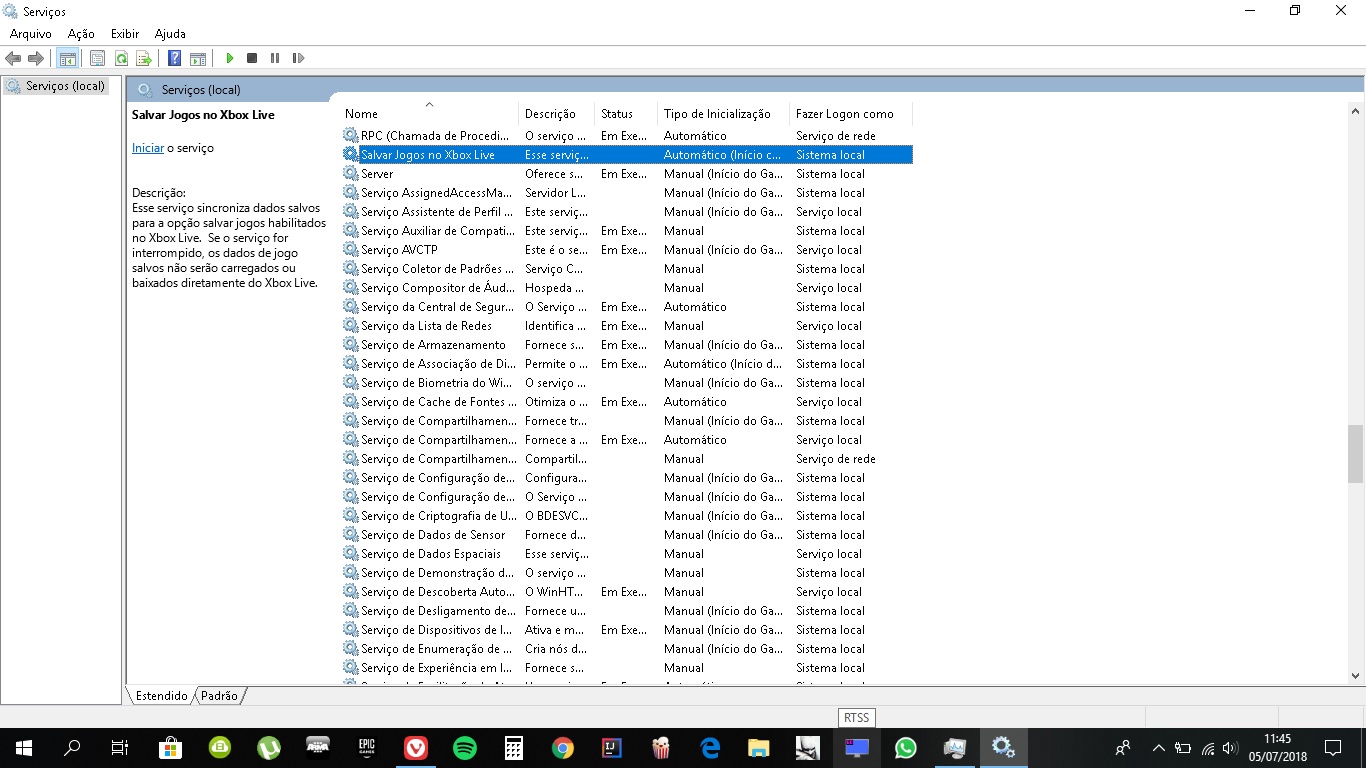Open Windows Start menu on the taskbar
1366x768 pixels.
[x=24, y=748]
